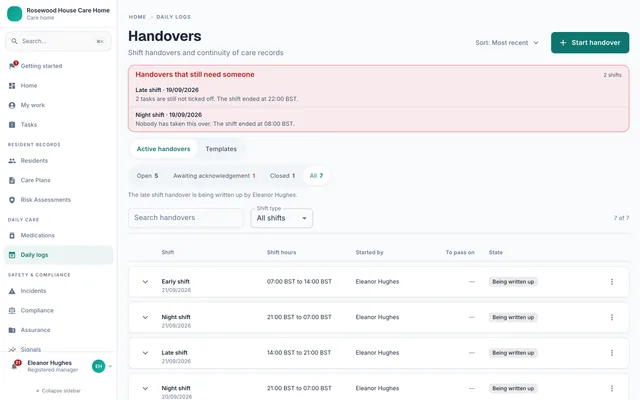640x400 pixels.
Task: Click Being written up badge for Early shift
Action: click(513, 282)
